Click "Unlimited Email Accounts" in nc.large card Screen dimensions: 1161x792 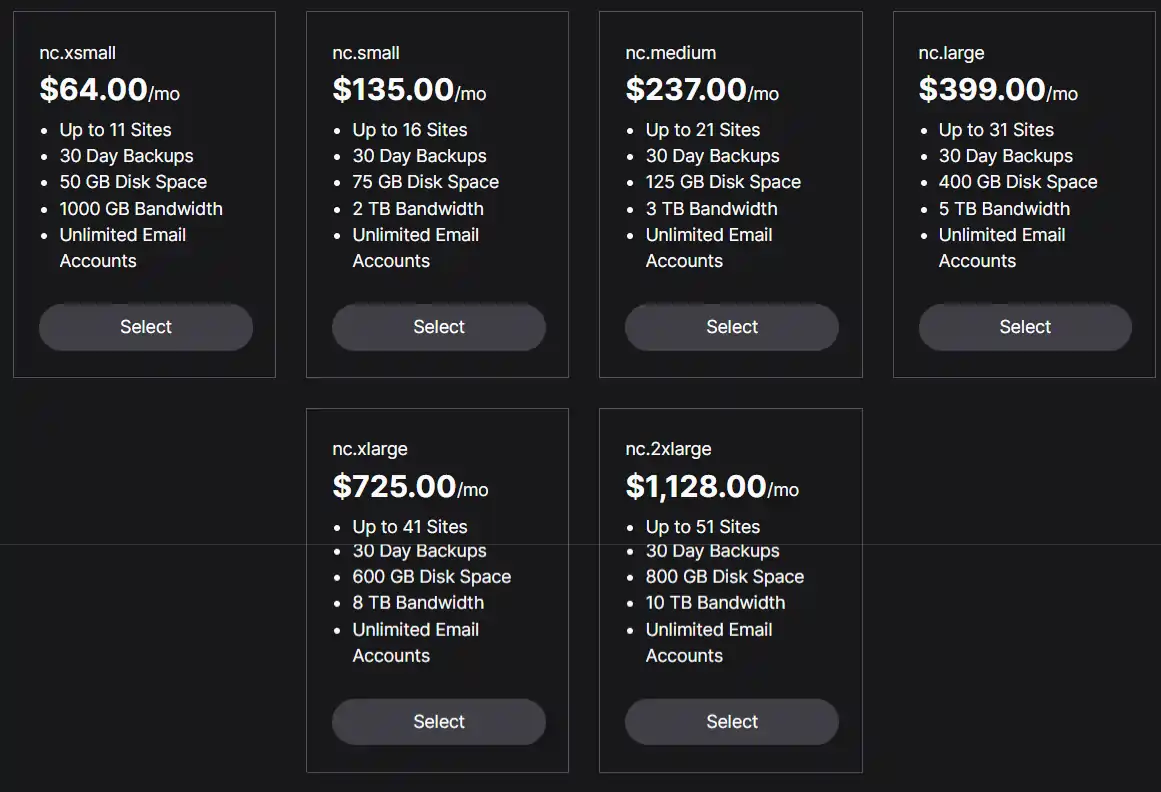(x=1001, y=247)
